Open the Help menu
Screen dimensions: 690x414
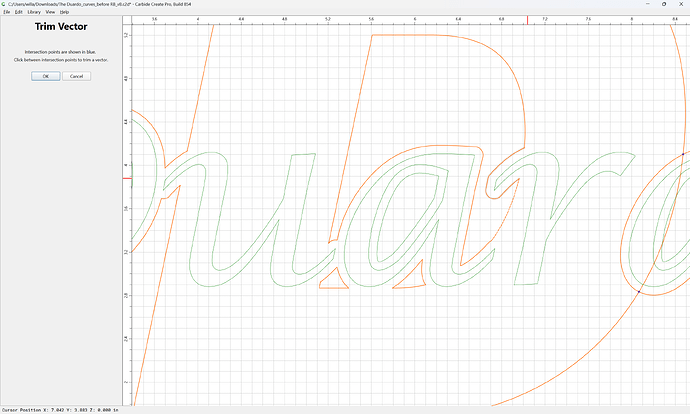(x=64, y=12)
